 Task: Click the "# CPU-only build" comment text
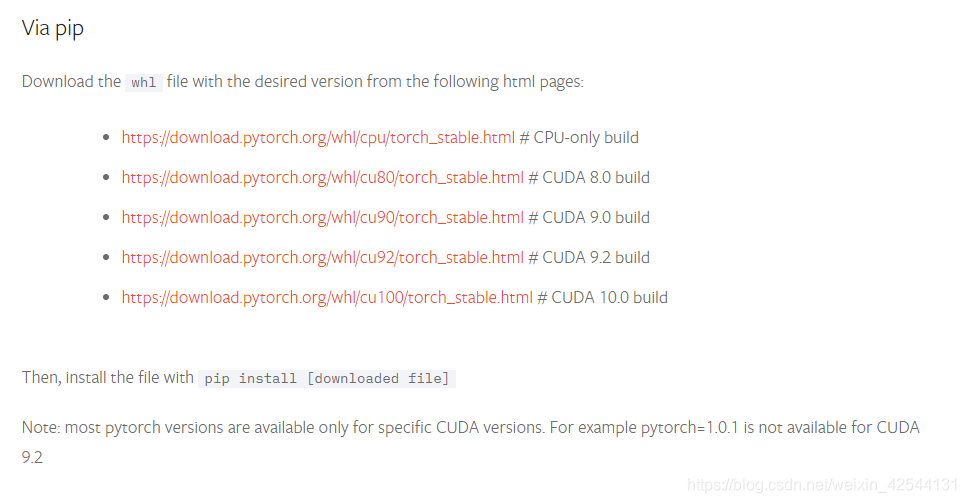[579, 137]
